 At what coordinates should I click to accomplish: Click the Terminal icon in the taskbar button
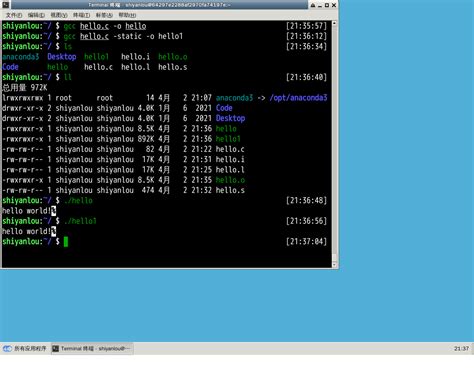[56, 349]
